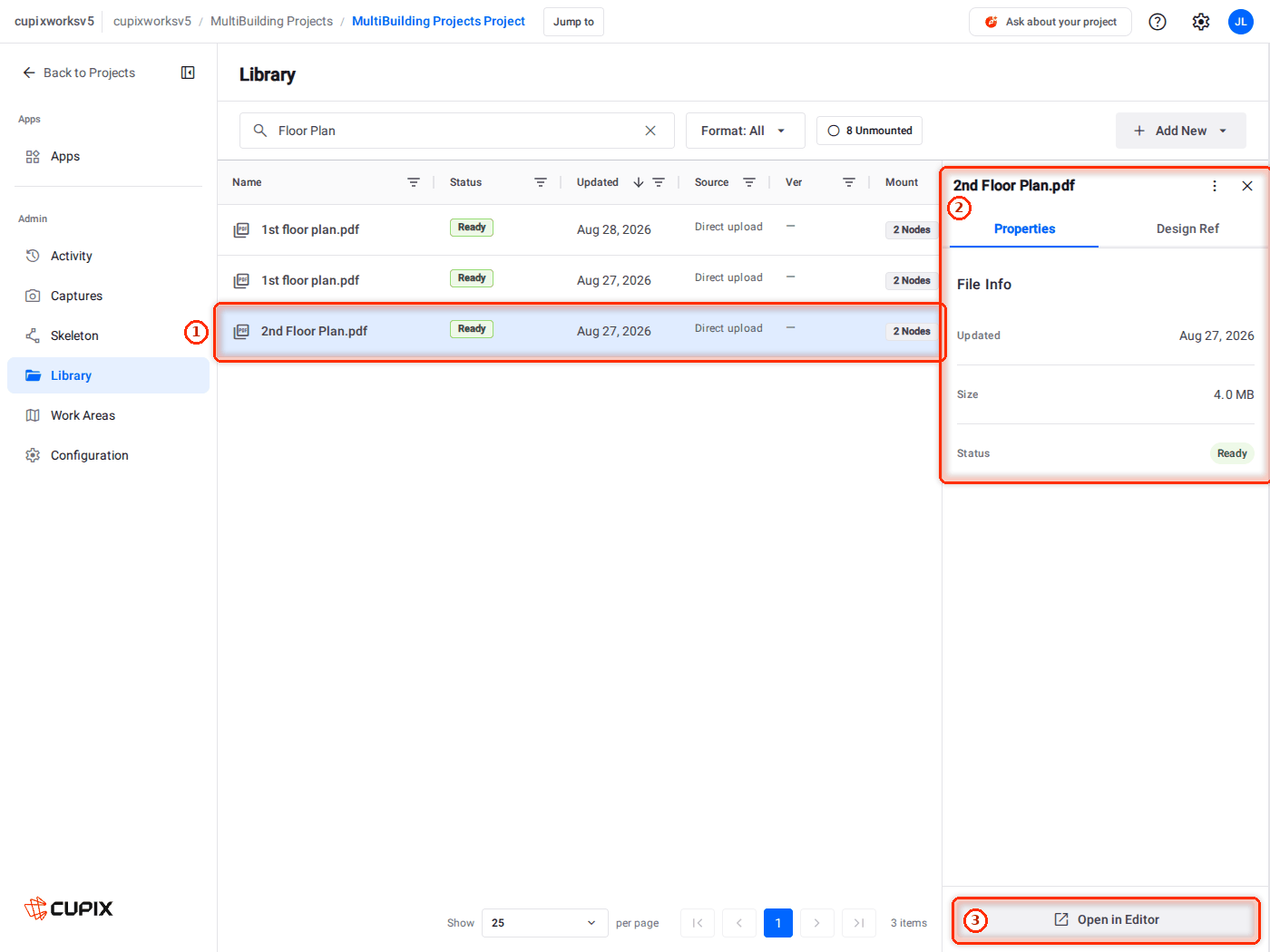Click Open in Editor button
This screenshot has height=952, width=1270.
point(1106,919)
